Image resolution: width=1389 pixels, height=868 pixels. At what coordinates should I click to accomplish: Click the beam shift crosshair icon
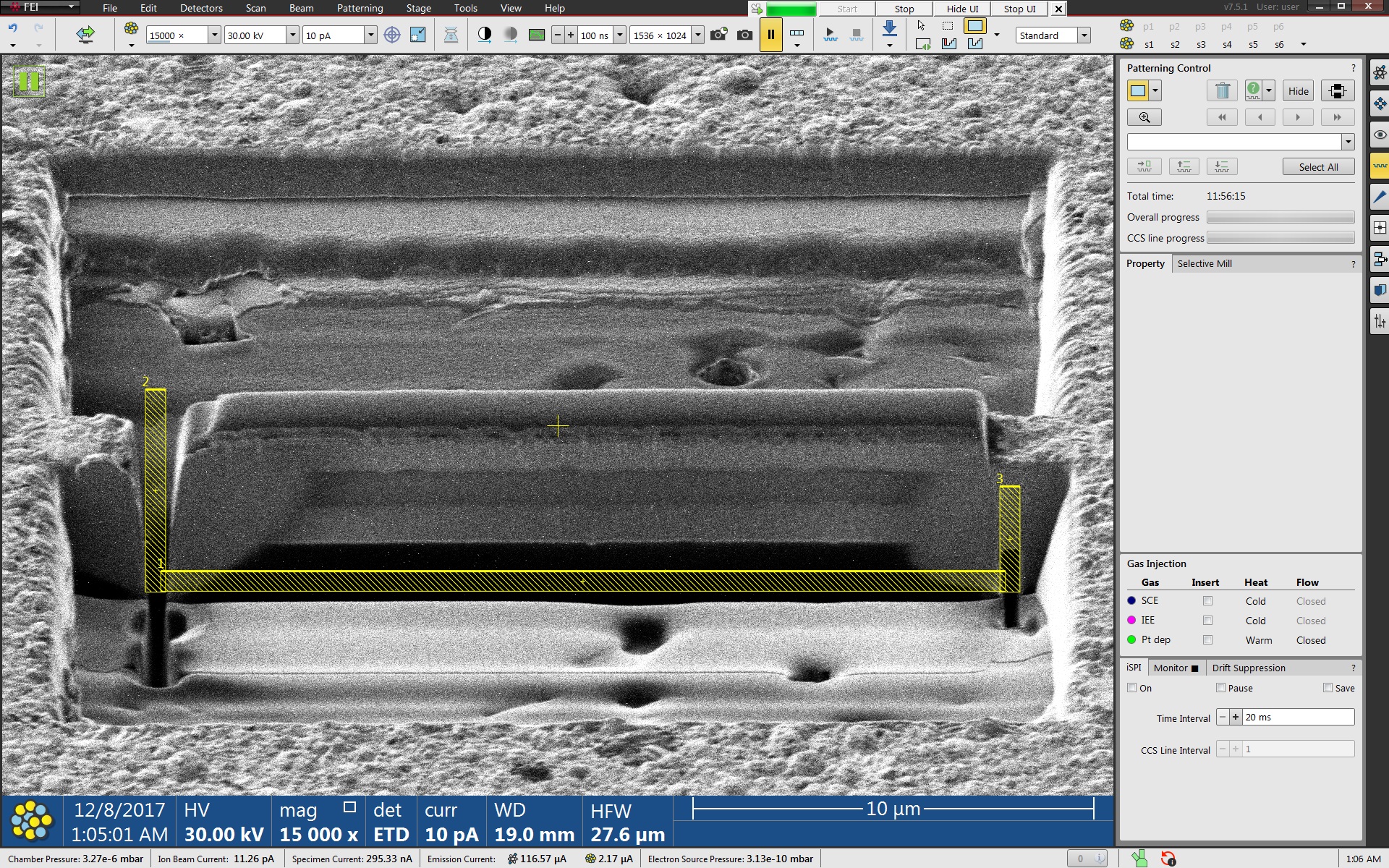point(391,35)
